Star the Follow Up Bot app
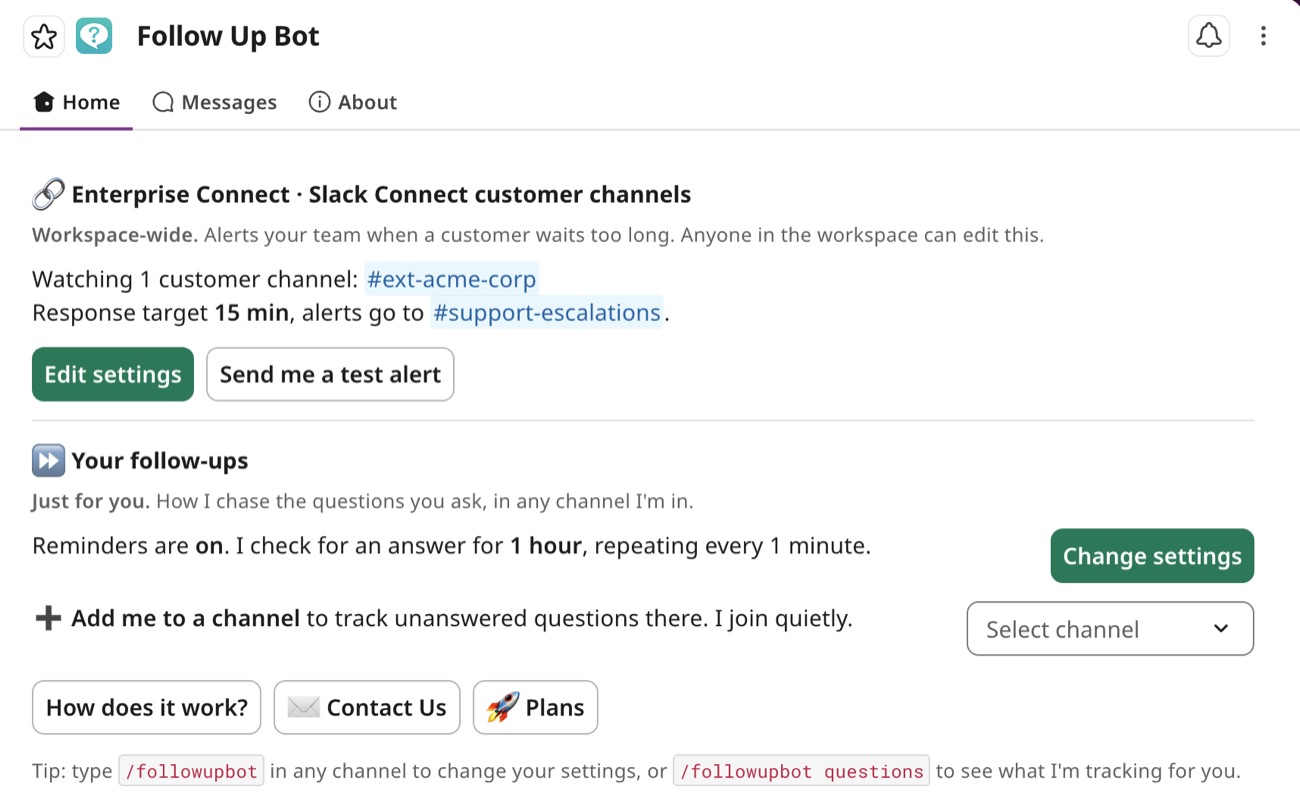This screenshot has width=1300, height=809. 44,37
